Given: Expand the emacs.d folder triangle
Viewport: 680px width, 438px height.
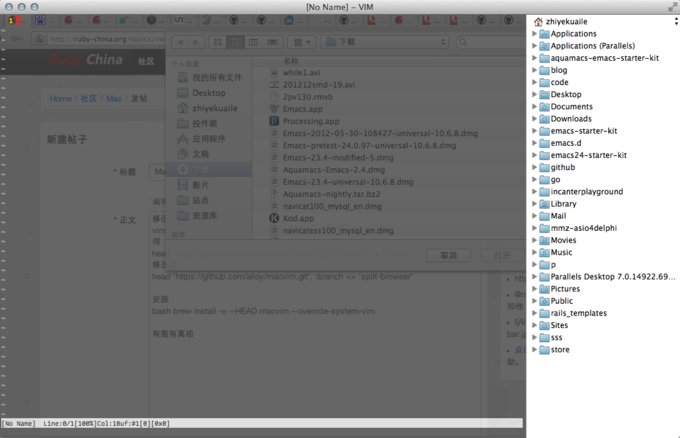Looking at the screenshot, I should (534, 143).
